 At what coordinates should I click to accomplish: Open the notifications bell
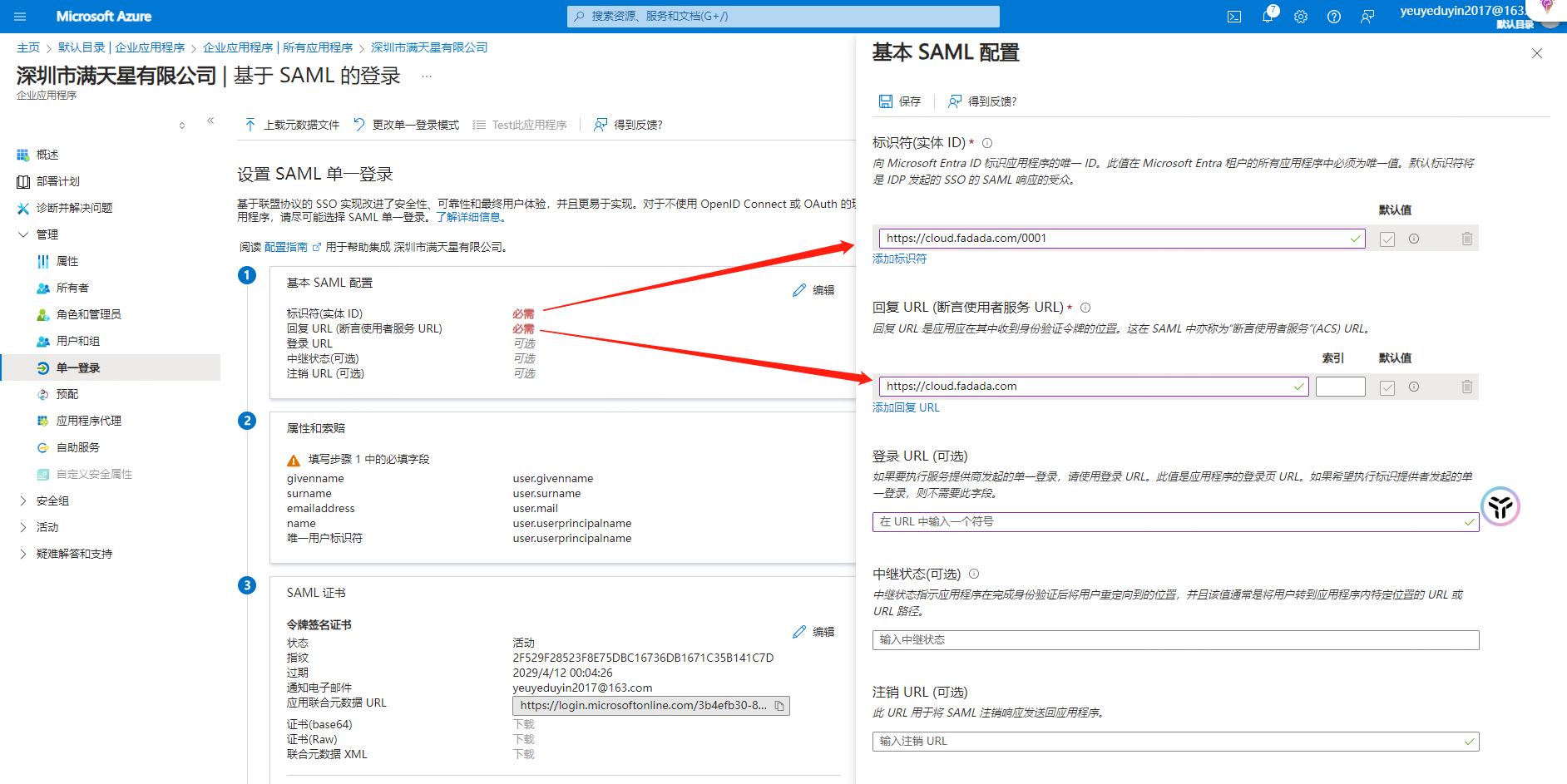(1268, 17)
